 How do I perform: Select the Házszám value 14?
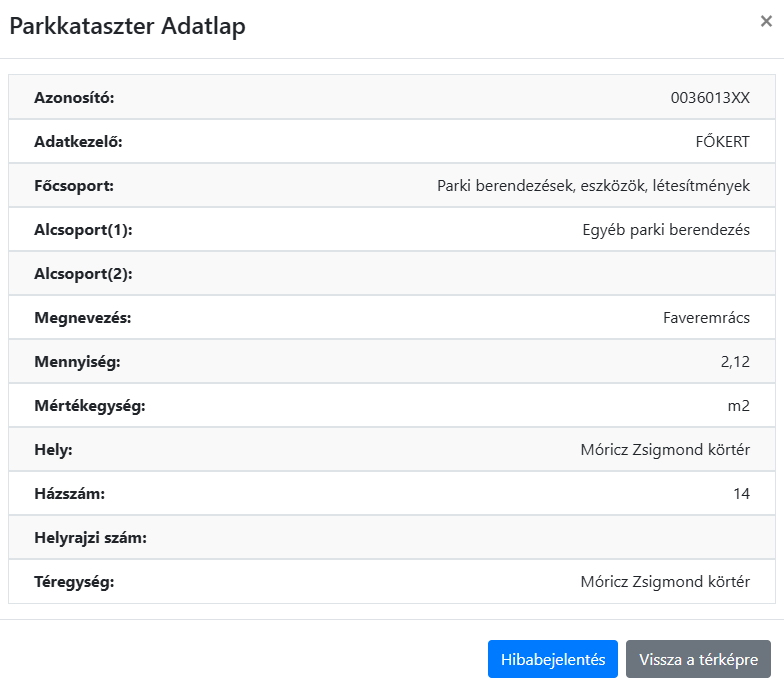740,494
